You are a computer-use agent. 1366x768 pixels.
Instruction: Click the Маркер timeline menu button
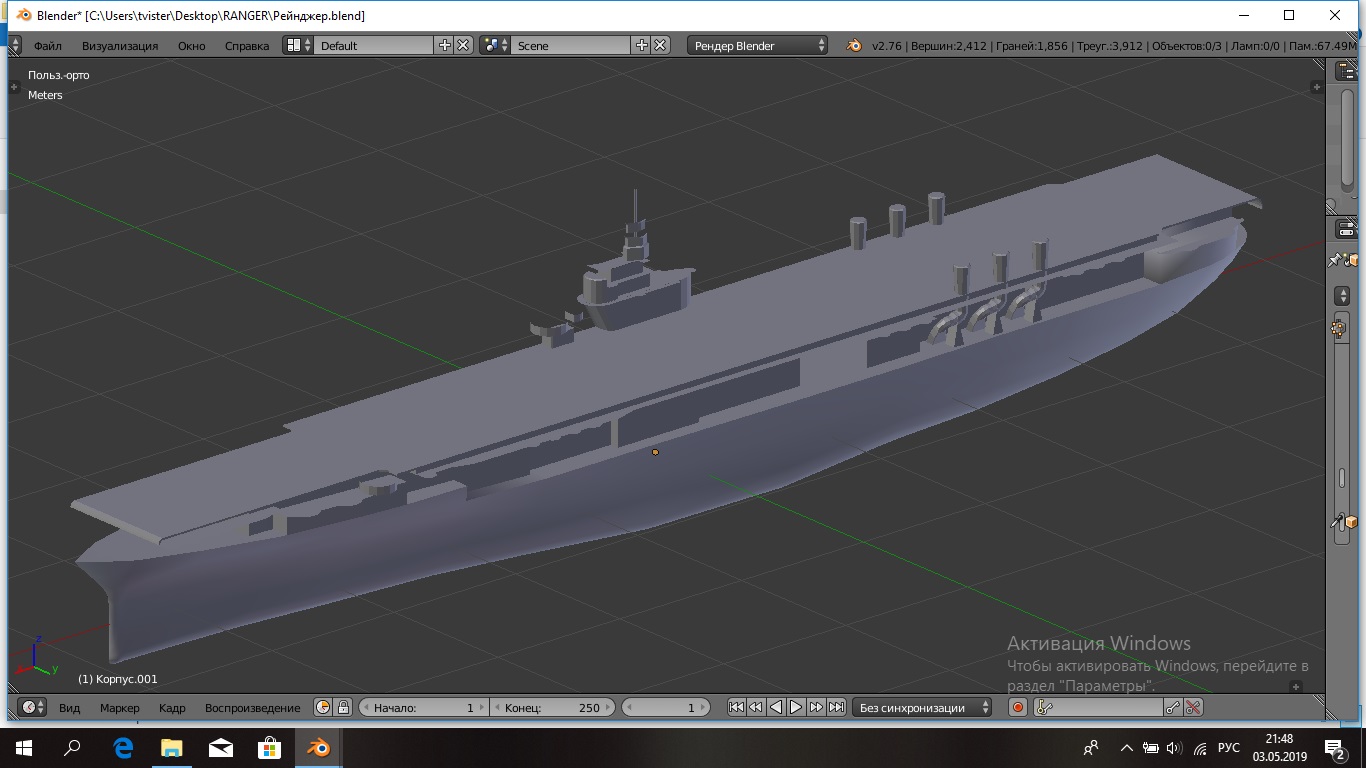(x=120, y=707)
